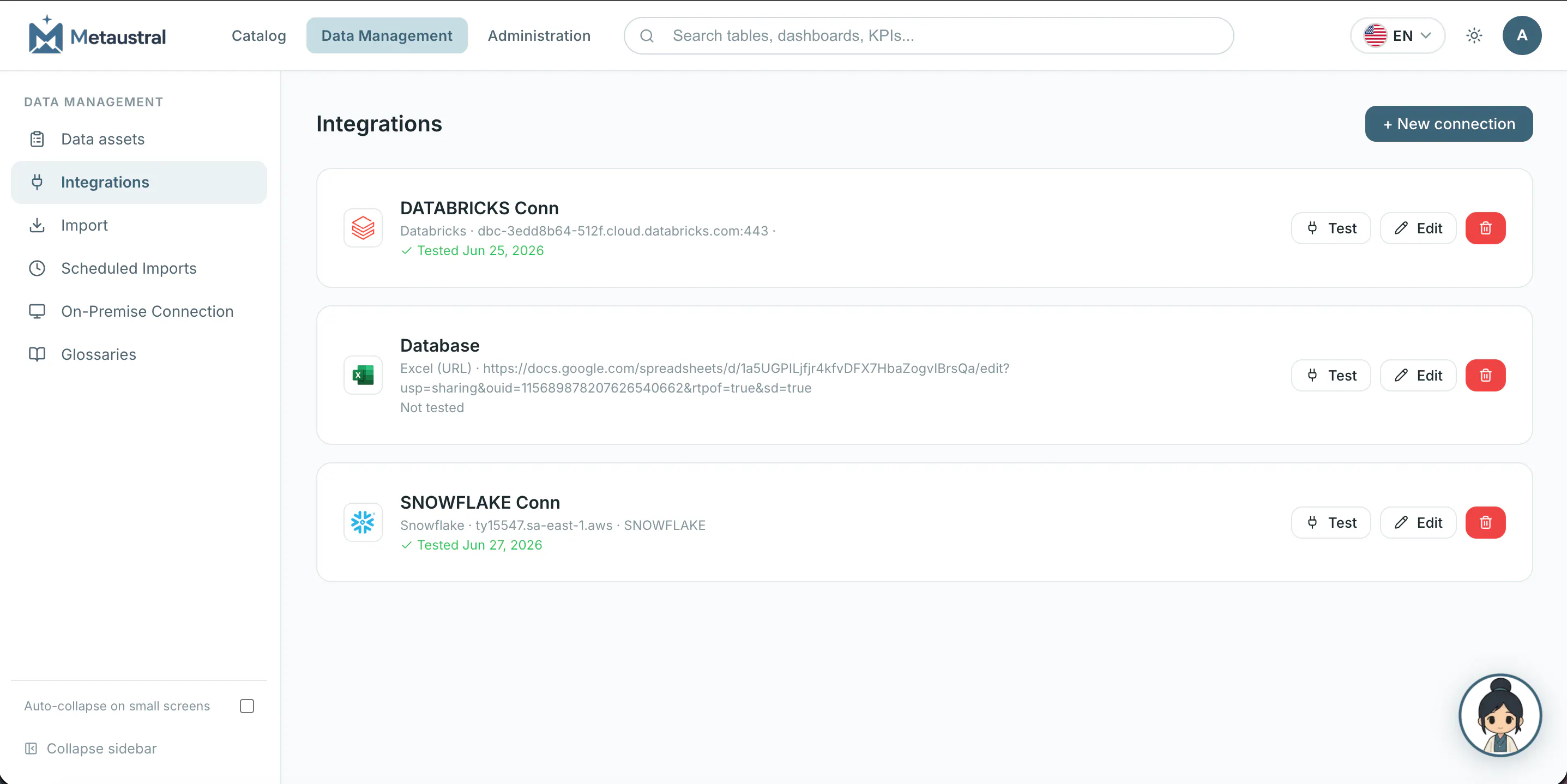1567x784 pixels.
Task: Delete the Database Excel connection
Action: (x=1485, y=375)
